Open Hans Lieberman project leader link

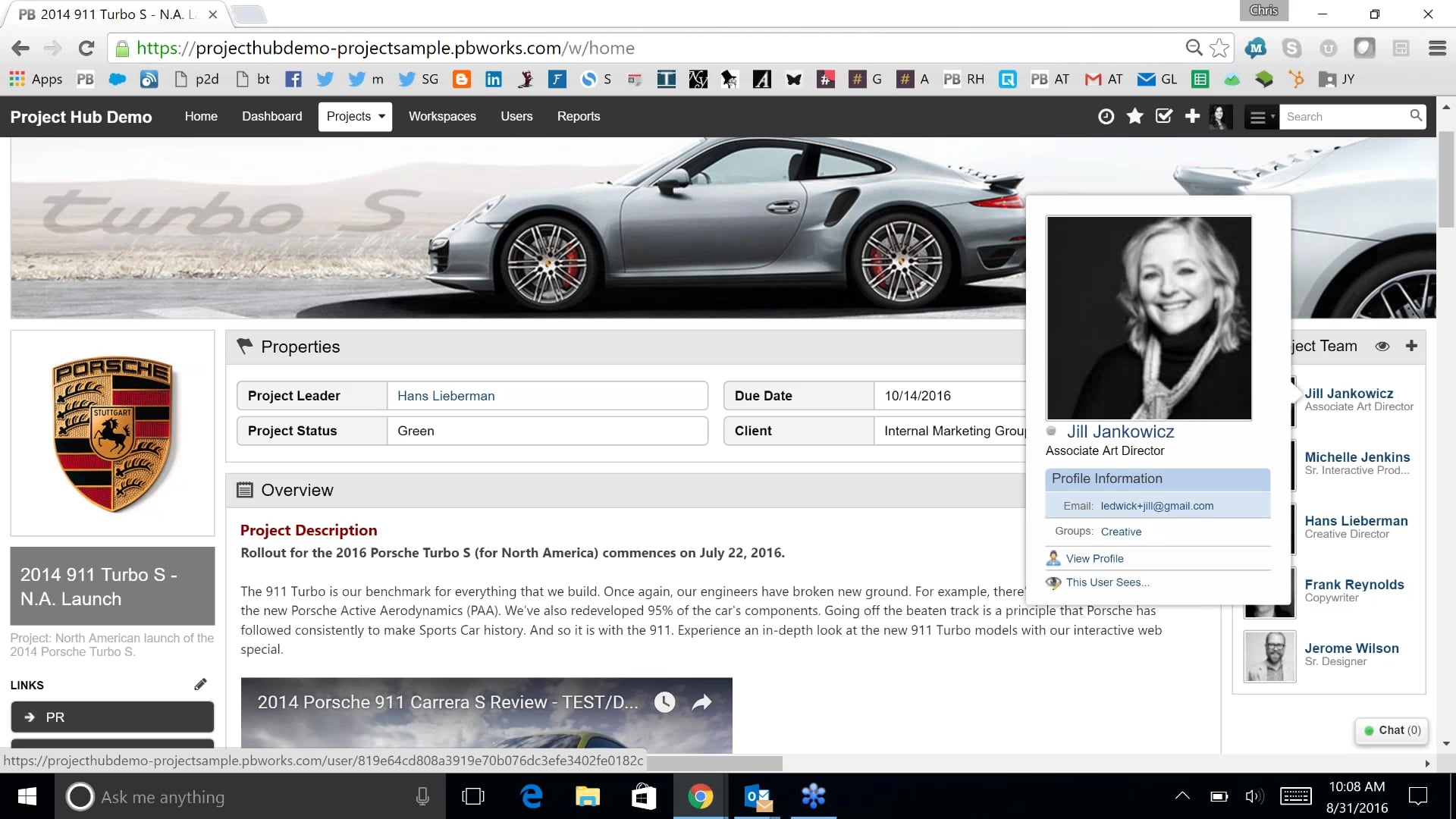click(446, 396)
